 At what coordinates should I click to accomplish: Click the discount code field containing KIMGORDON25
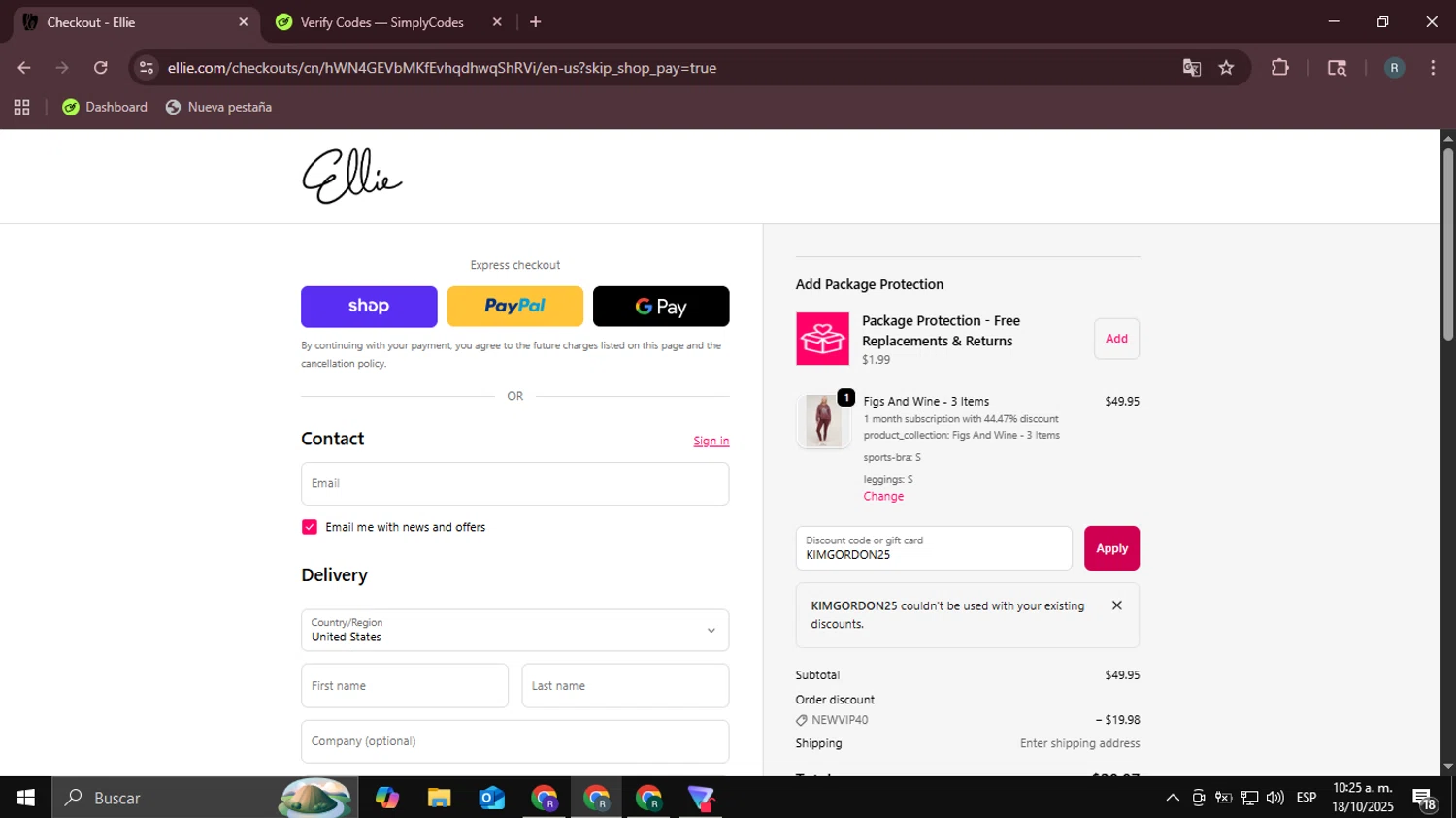[x=934, y=548]
